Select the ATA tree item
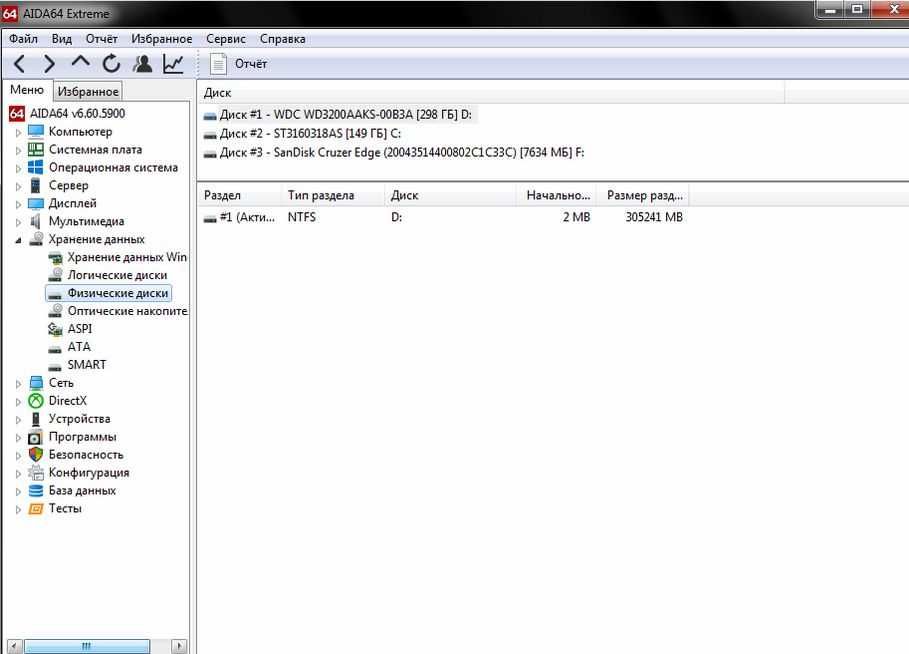909x654 pixels. 79,347
